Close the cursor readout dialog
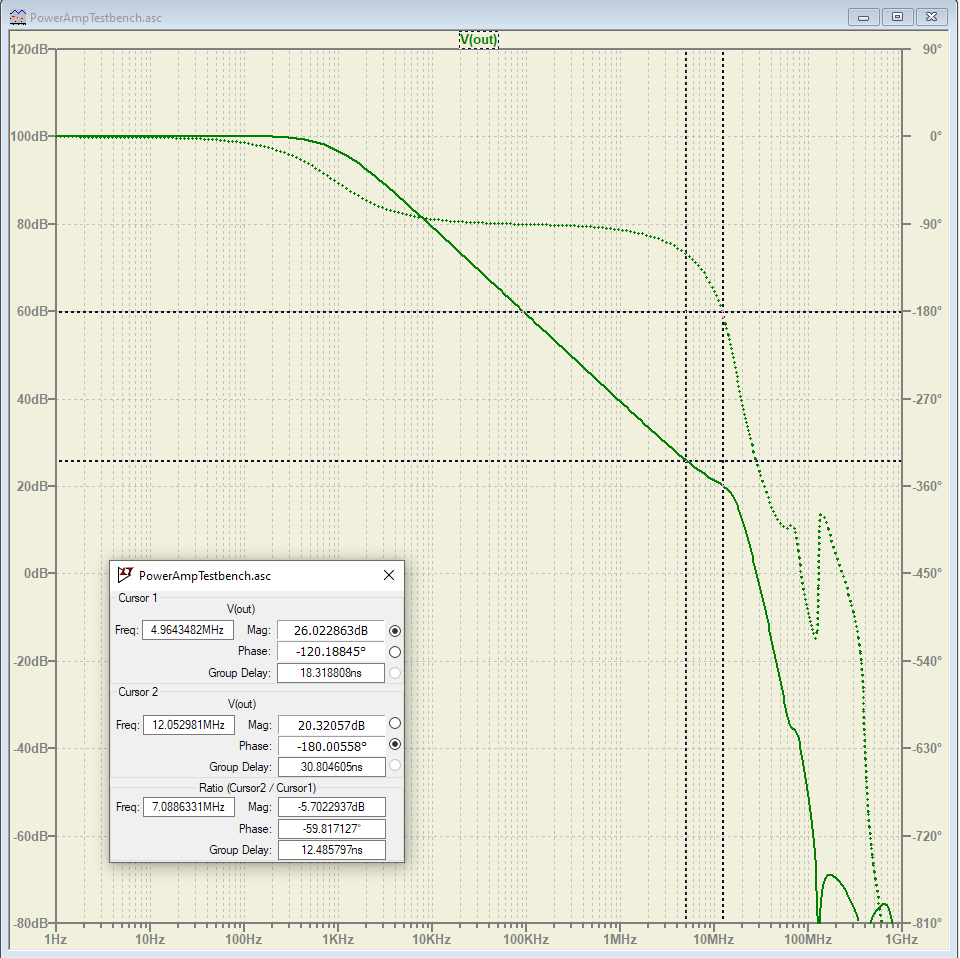The height and width of the screenshot is (958, 960). tap(389, 575)
